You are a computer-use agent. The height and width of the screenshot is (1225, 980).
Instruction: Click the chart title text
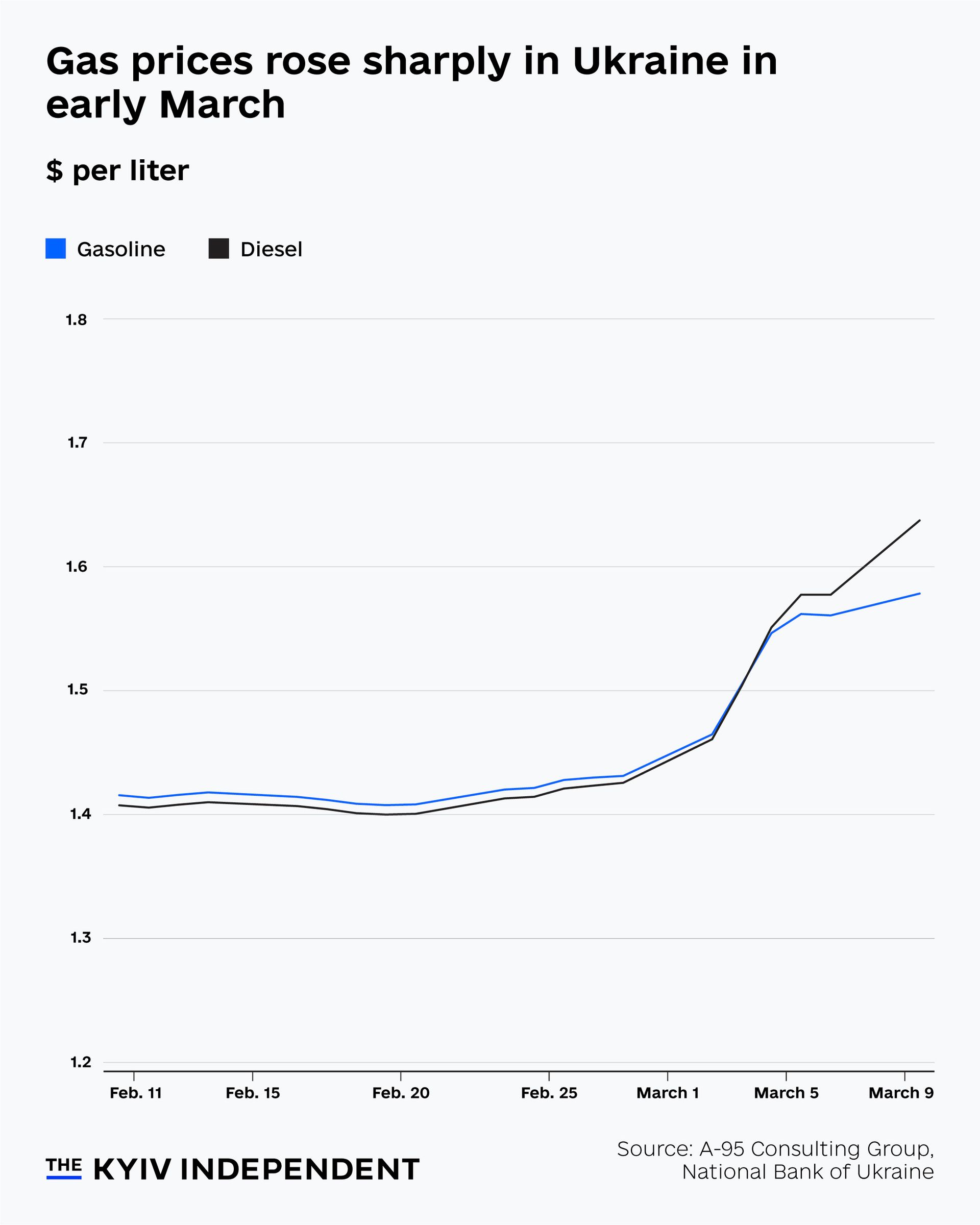click(411, 82)
